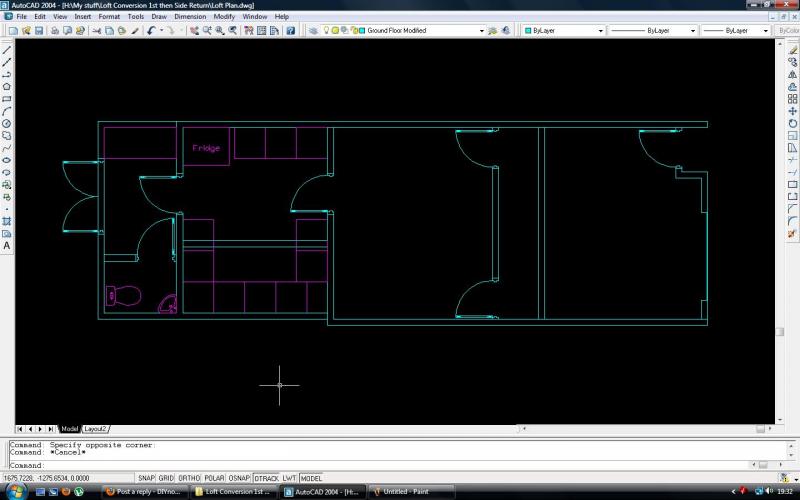Click the Erase tool in modify toolbar
800x500 pixels.
click(x=792, y=48)
